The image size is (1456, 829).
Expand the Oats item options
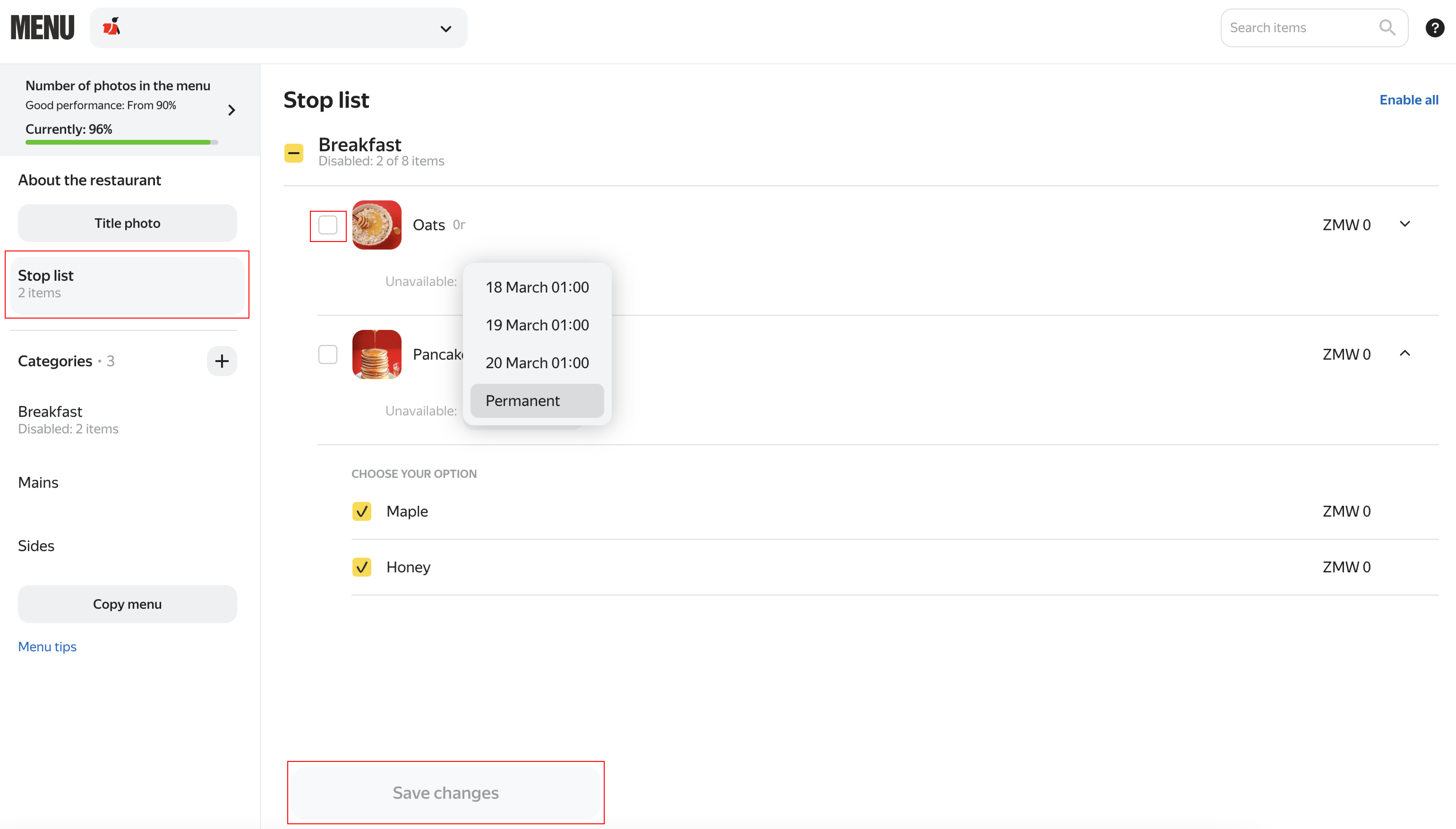(1405, 224)
